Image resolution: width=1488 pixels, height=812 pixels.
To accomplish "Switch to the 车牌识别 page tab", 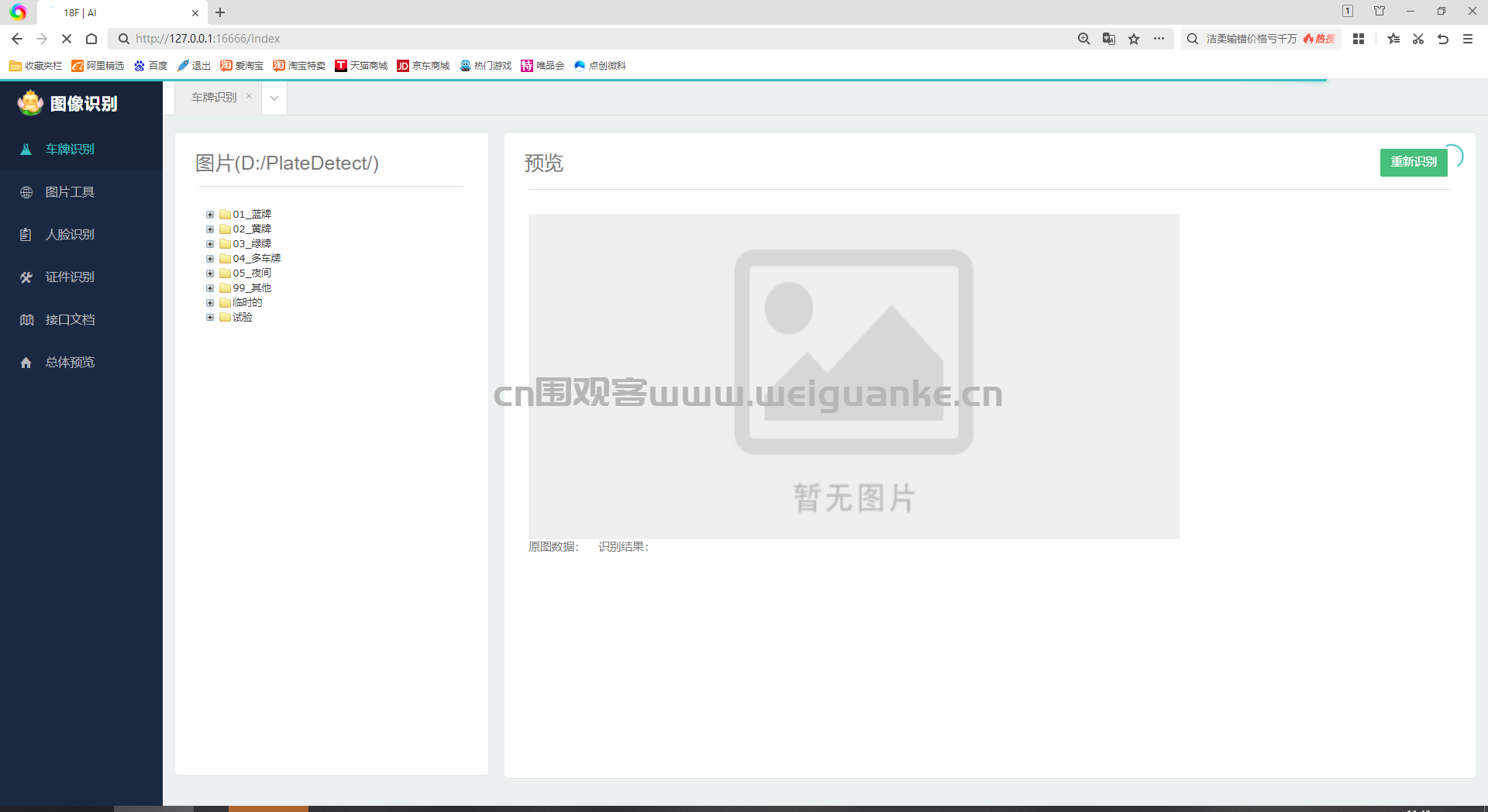I will (214, 98).
